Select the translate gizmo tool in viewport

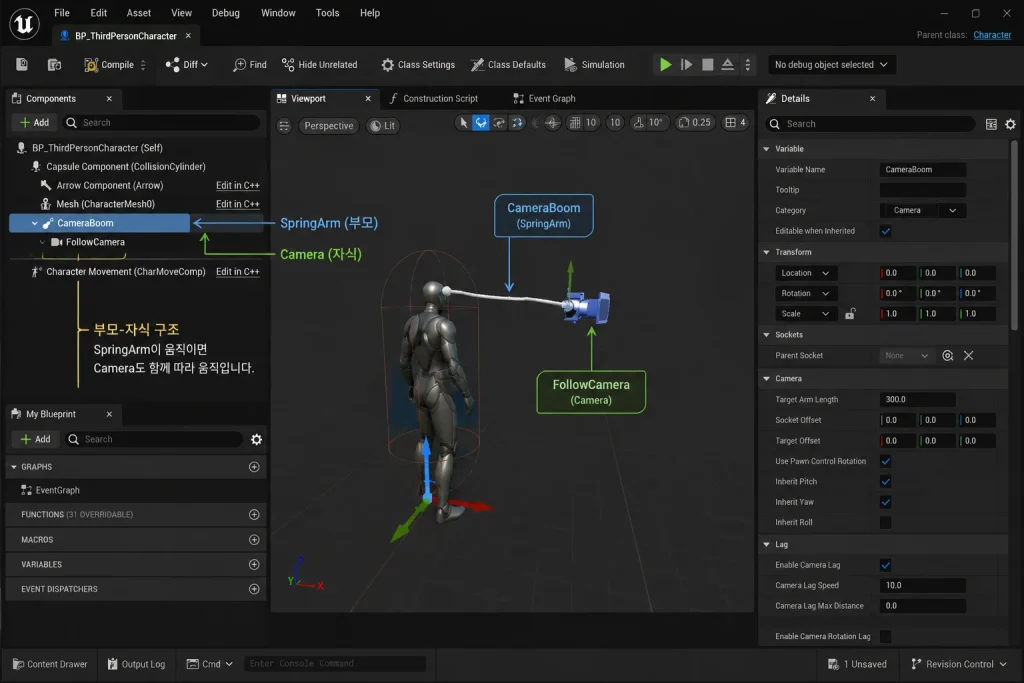[x=481, y=123]
